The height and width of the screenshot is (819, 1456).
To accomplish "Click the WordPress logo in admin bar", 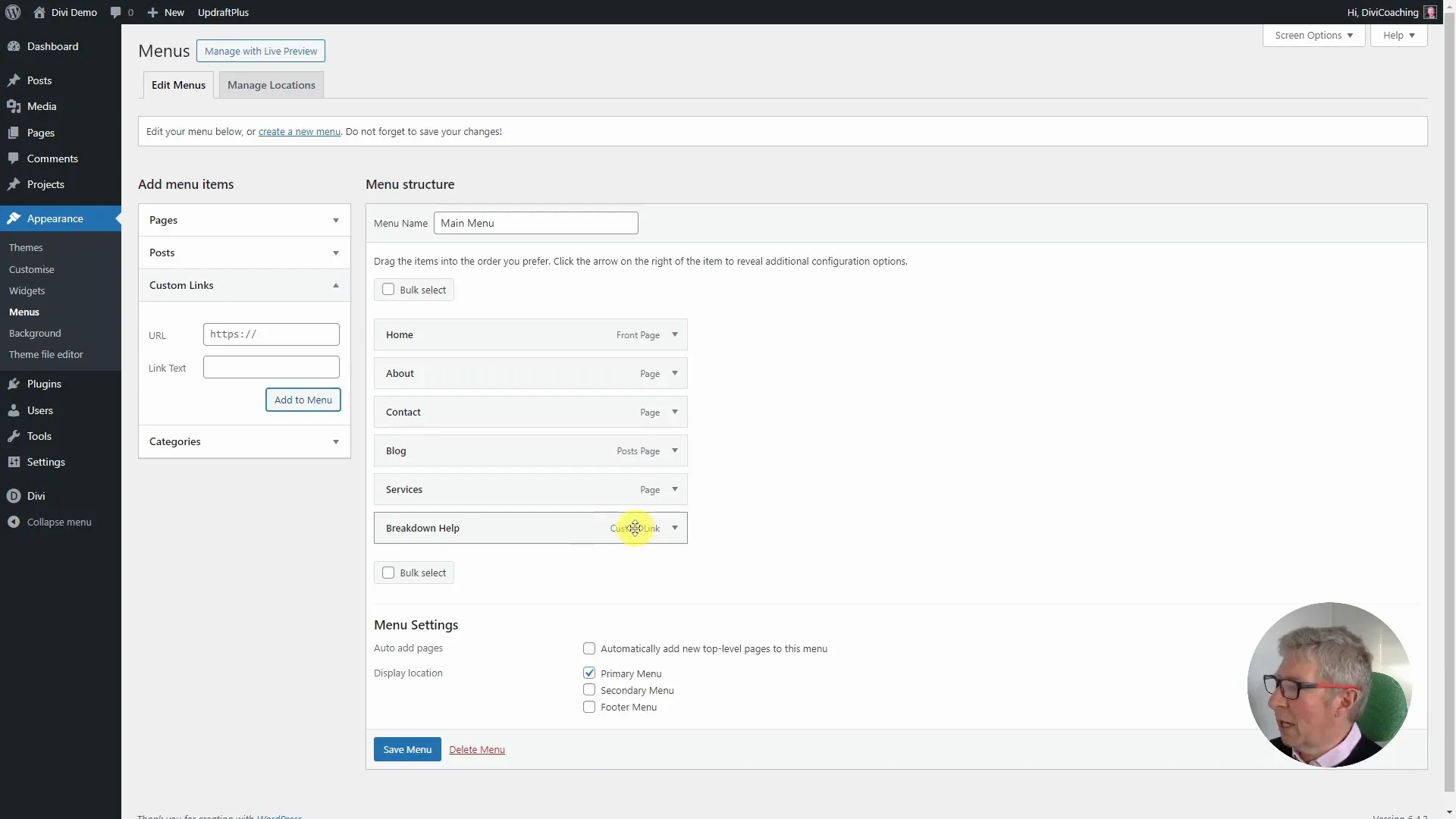I will (12, 12).
